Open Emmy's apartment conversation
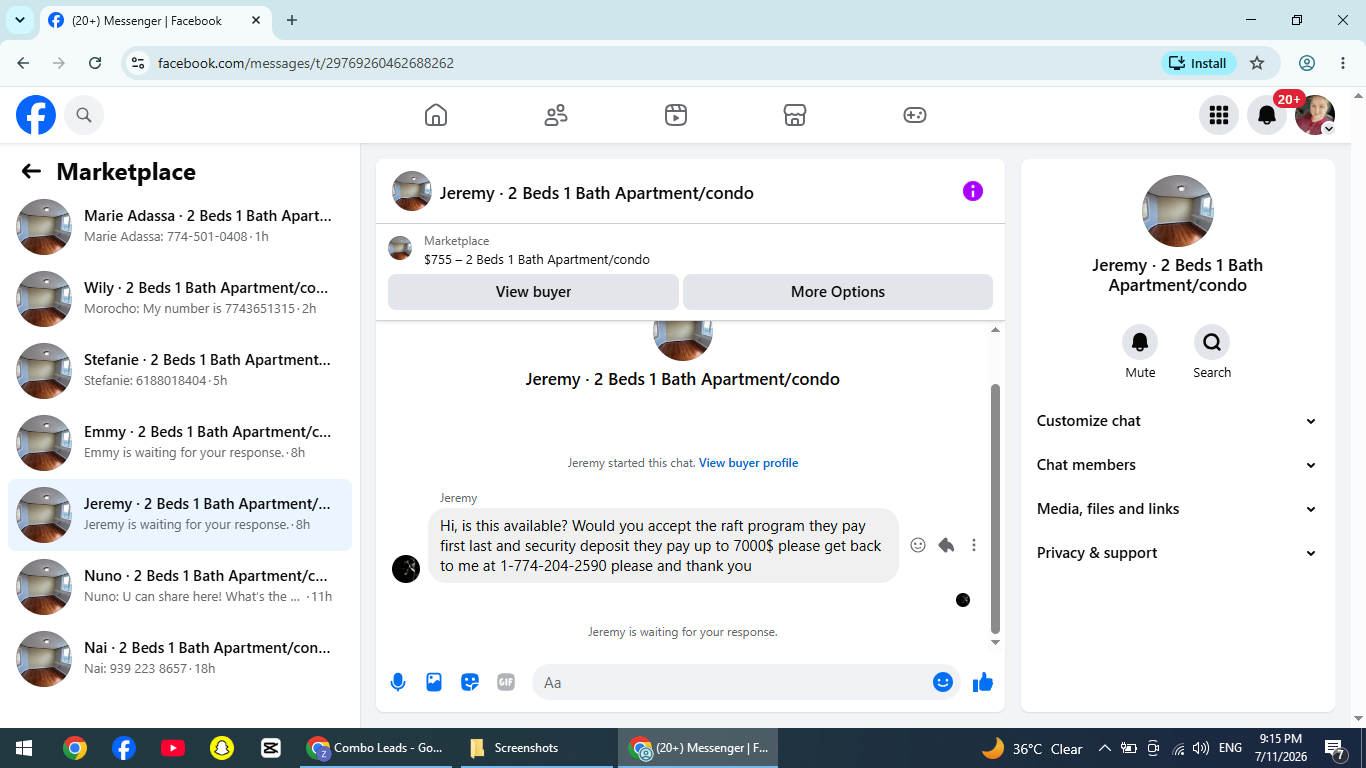The width and height of the screenshot is (1366, 768). 180,442
